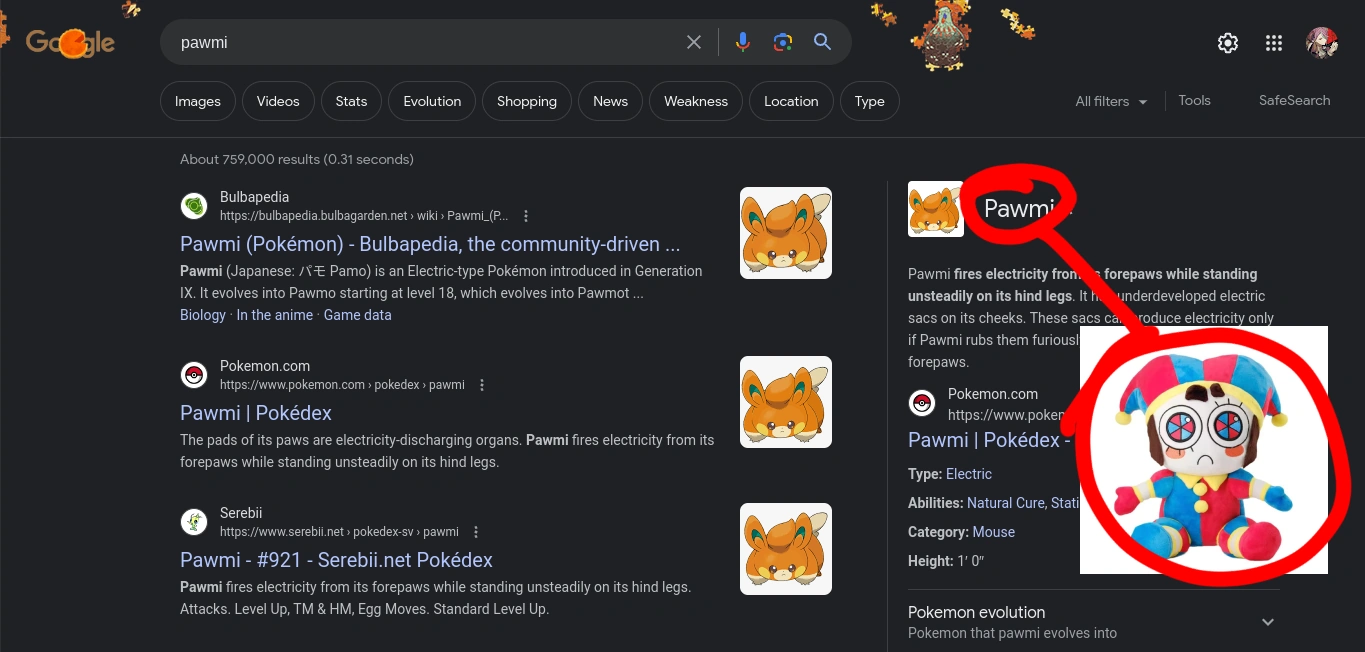Open the "Pawmi | Pokédex" link
This screenshot has height=652, width=1365.
[255, 412]
